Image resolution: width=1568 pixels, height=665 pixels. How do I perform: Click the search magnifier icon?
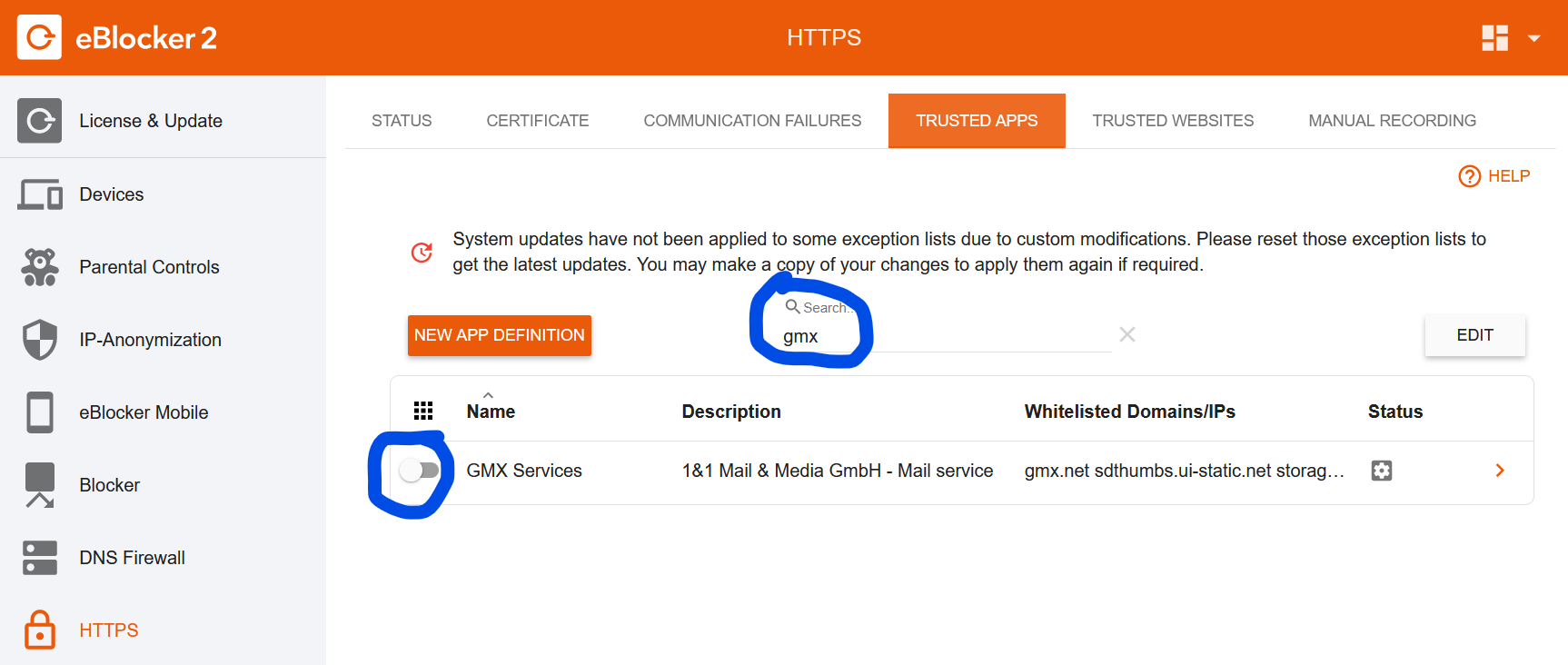793,307
